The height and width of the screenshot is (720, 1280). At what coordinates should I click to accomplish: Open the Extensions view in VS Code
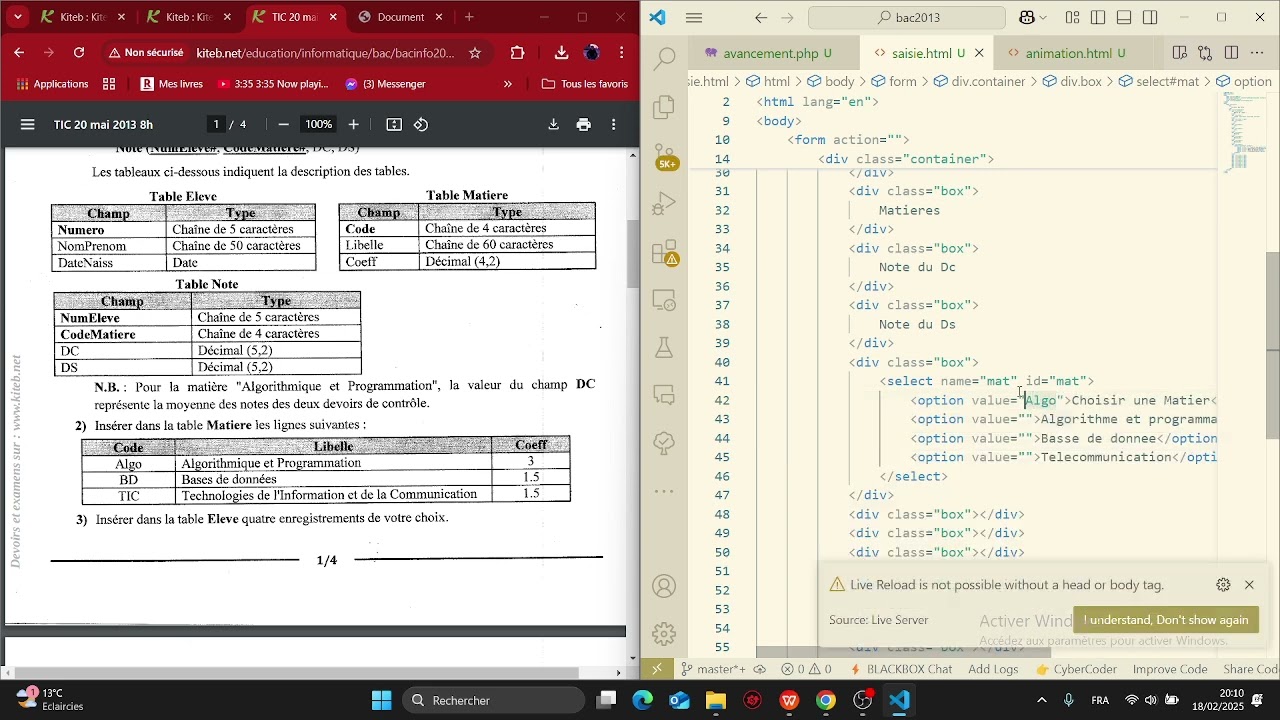(665, 252)
